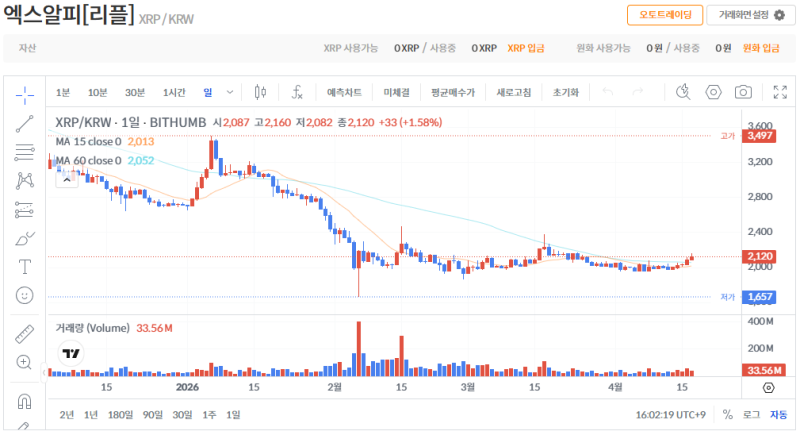Click the XRP/KRW · 1일 · BITHUMB title
The image size is (800, 435).
click(x=131, y=122)
